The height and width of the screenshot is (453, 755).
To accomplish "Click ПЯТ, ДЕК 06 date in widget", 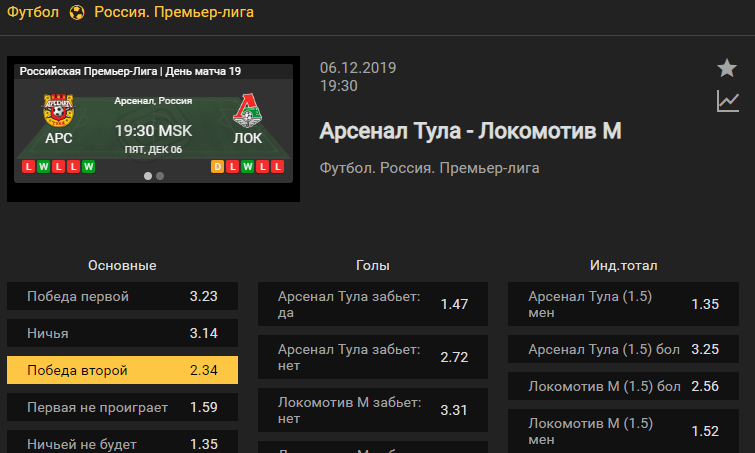I will tap(154, 150).
